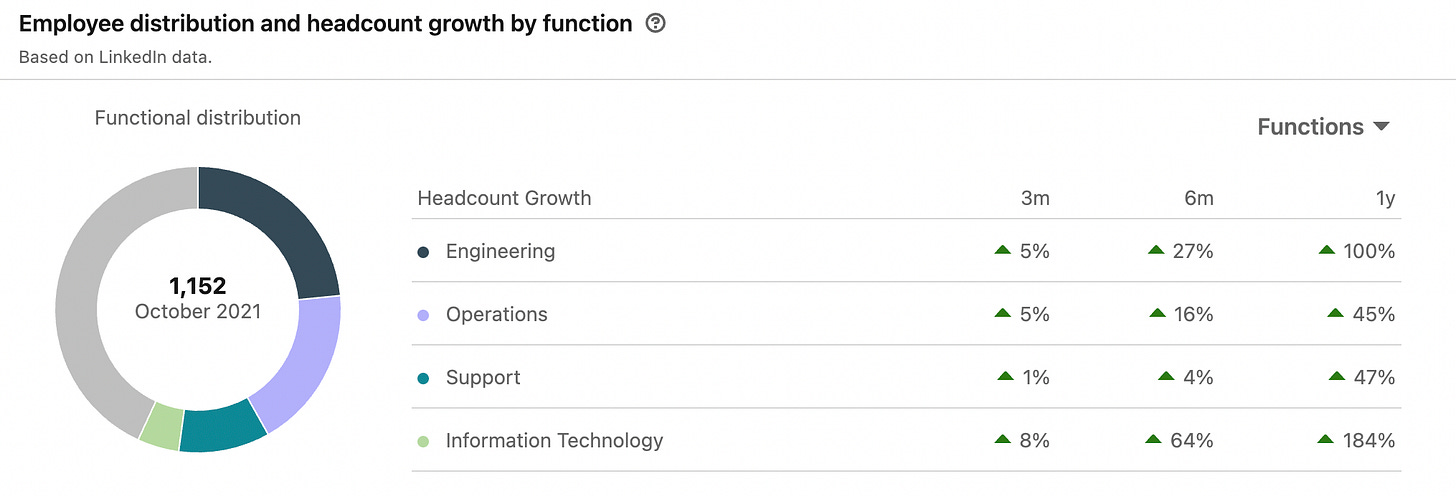Viewport: 1456px width, 496px height.
Task: Click the green arrow beside 184% growth
Action: (1327, 439)
